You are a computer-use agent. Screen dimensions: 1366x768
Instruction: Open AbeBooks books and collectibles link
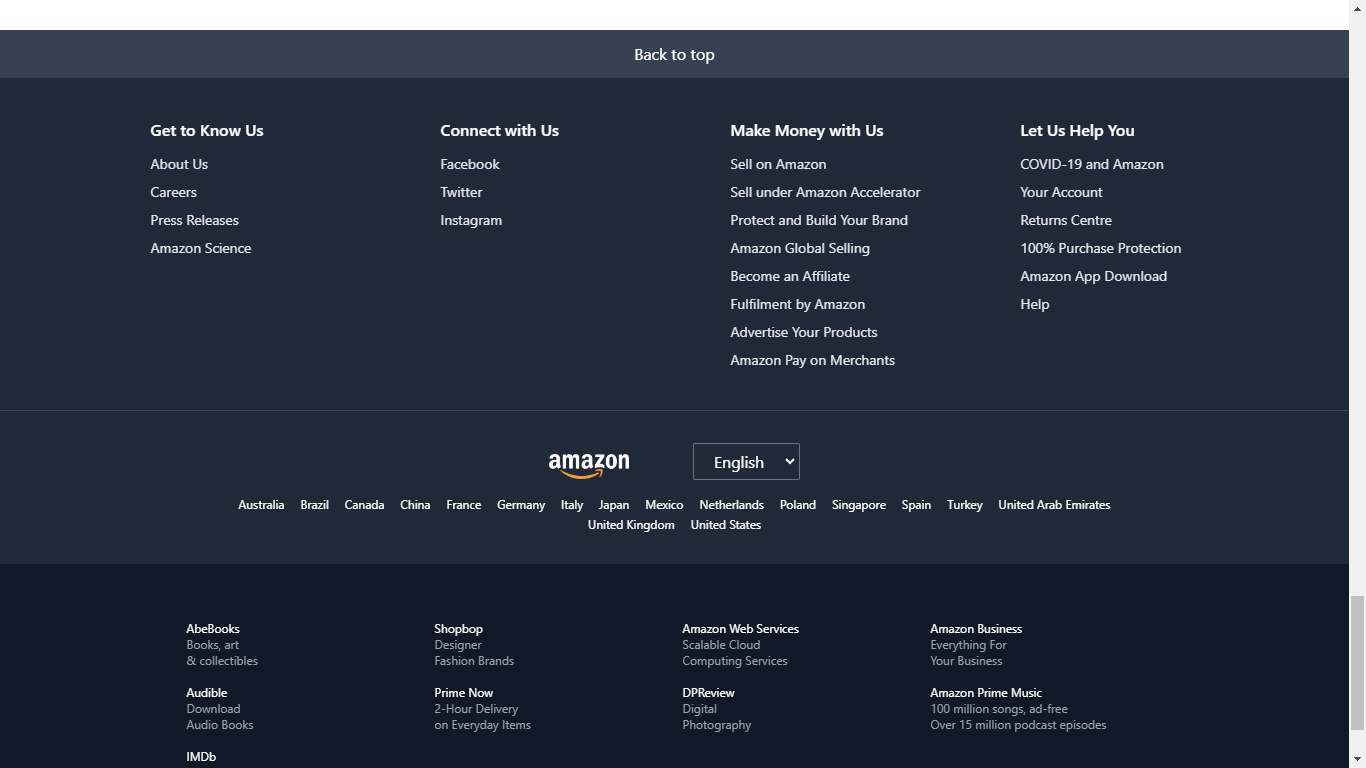click(x=222, y=645)
